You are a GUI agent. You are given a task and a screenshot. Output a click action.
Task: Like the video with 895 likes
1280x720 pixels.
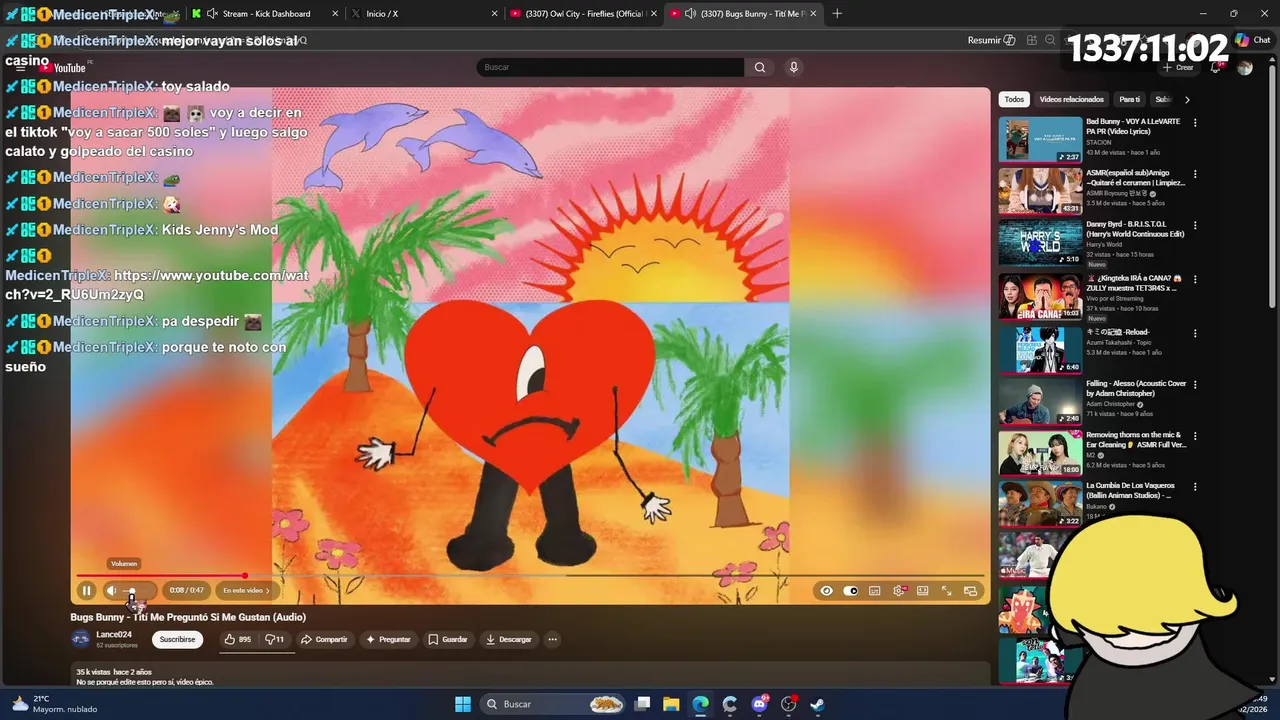pyautogui.click(x=237, y=639)
